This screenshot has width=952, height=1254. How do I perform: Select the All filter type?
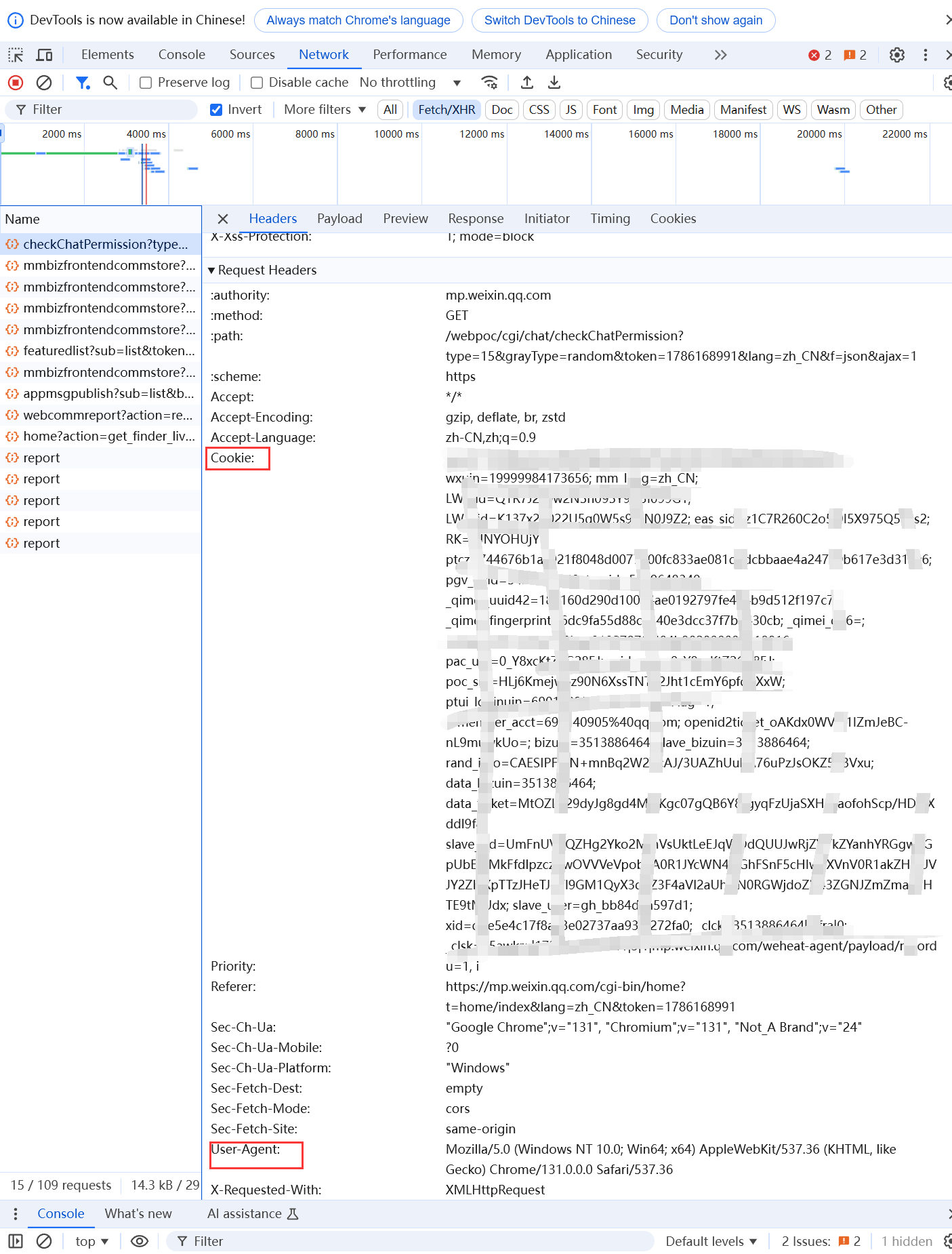click(x=390, y=110)
